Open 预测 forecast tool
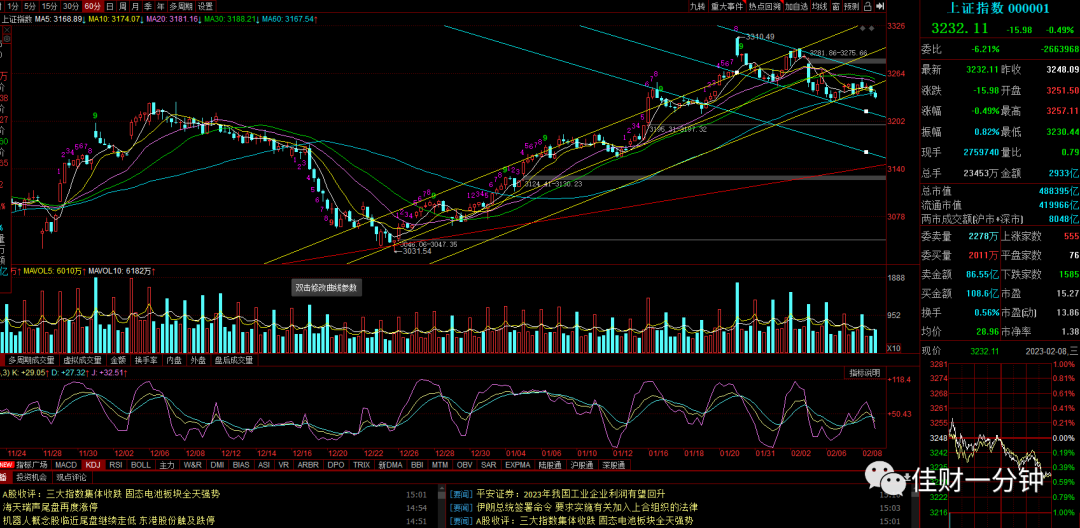The image size is (1080, 528). point(852,6)
